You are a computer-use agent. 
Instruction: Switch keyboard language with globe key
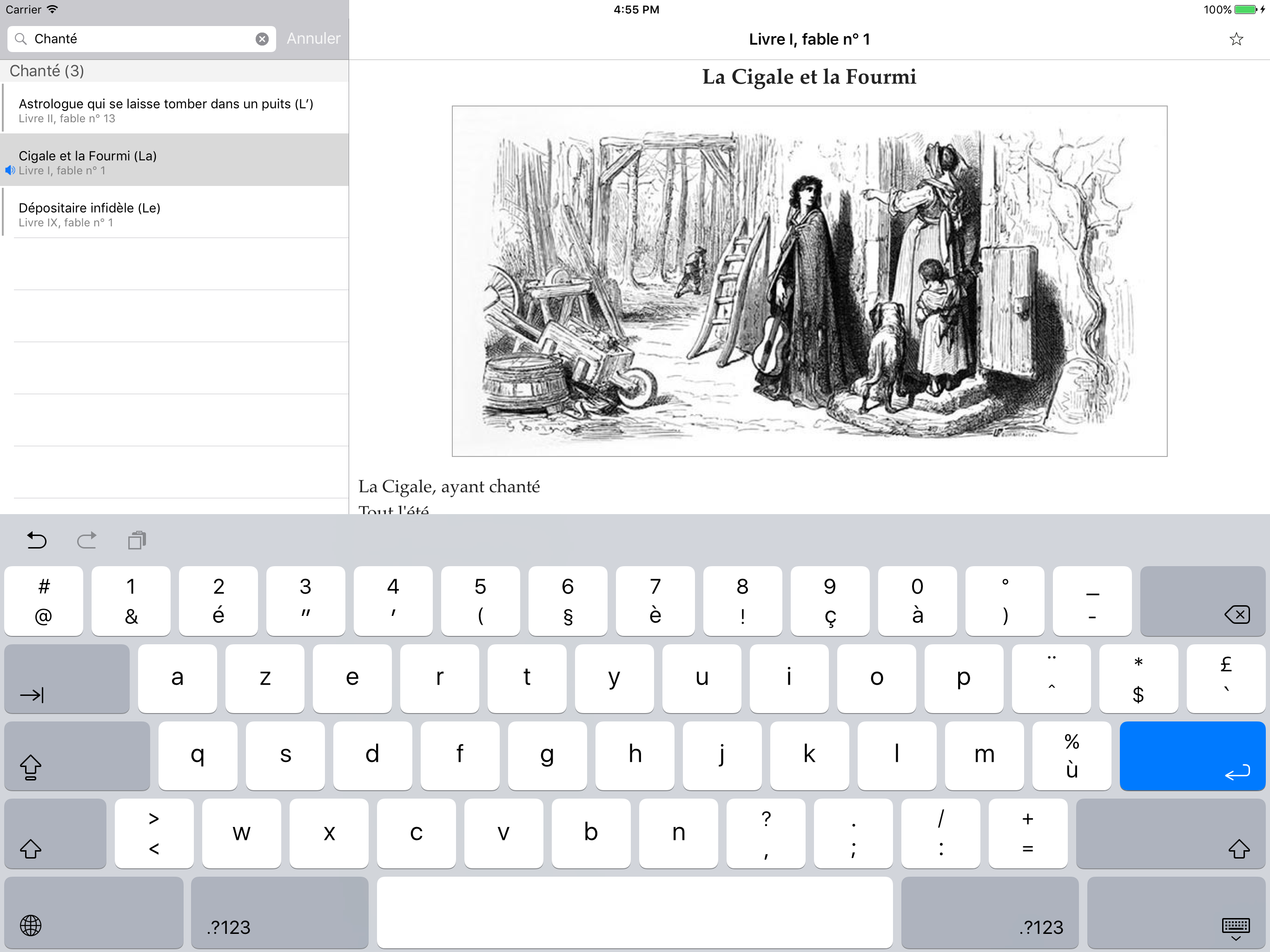click(94, 912)
